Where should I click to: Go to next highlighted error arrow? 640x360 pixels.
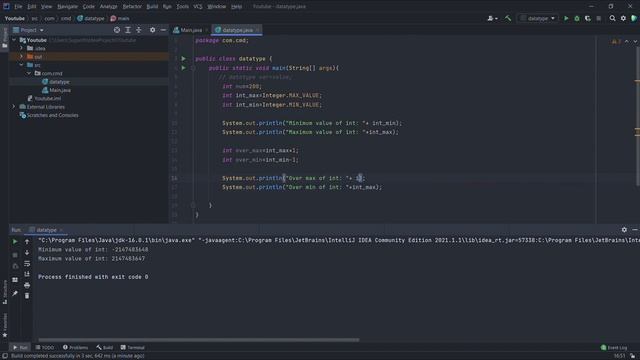click(x=635, y=42)
